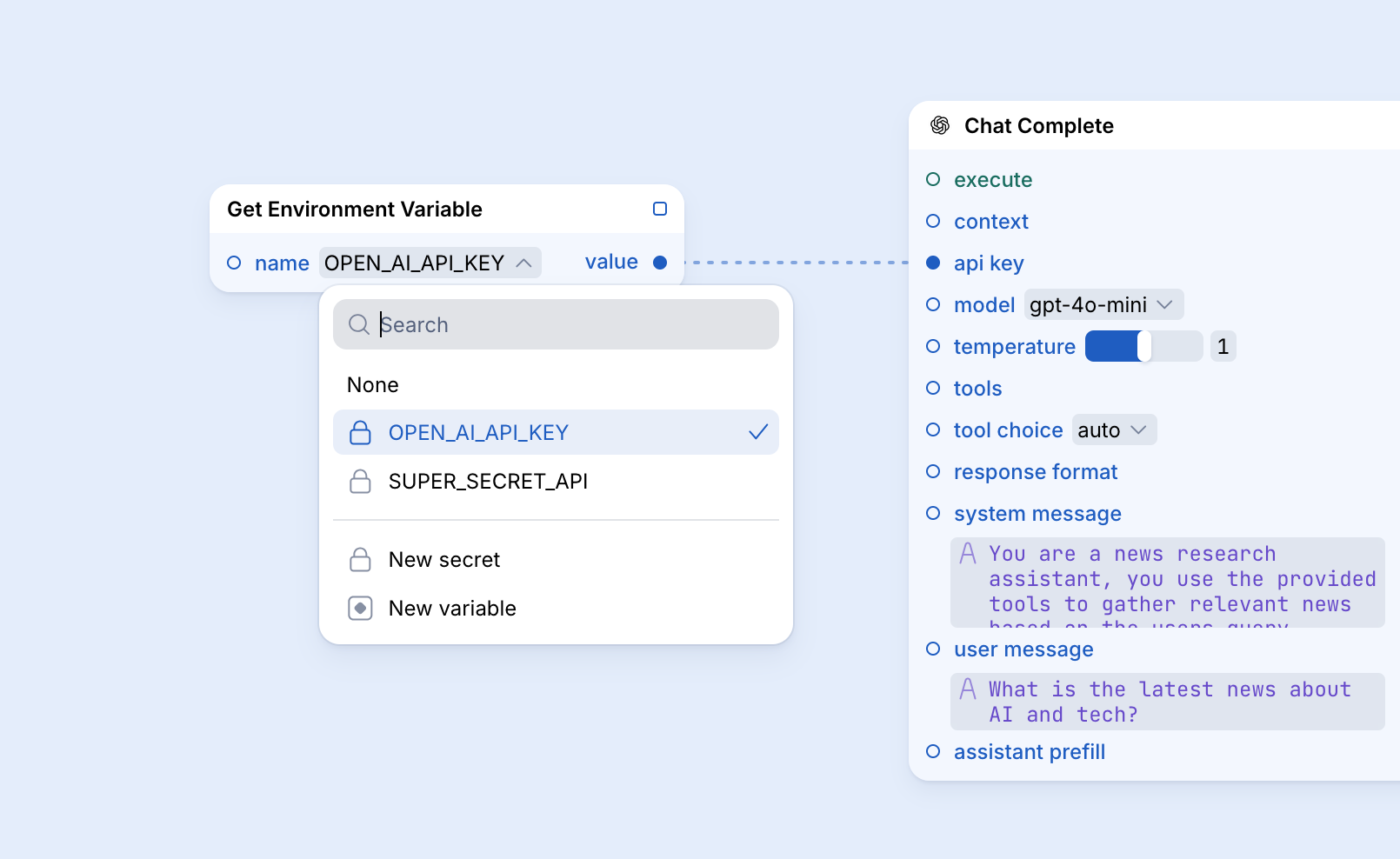Image resolution: width=1400 pixels, height=859 pixels.
Task: Click the system message text box
Action: (1167, 583)
